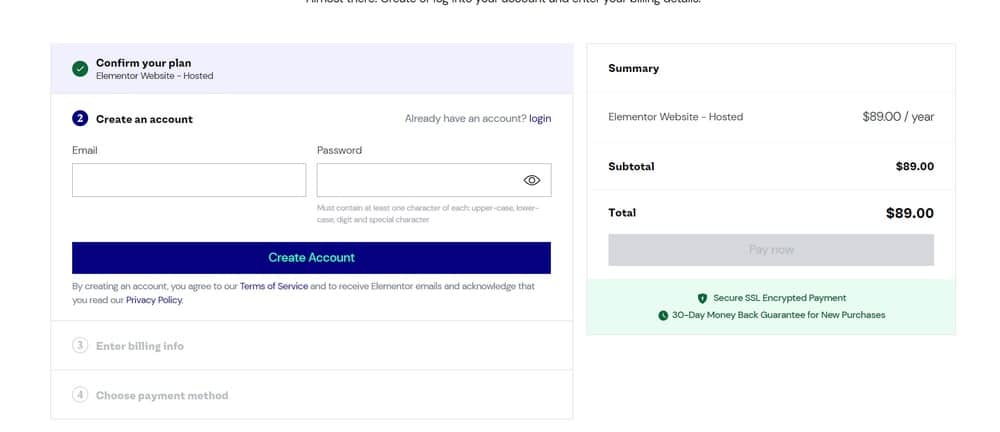Expand the Choose payment method step
1000x432 pixels.
[162, 396]
